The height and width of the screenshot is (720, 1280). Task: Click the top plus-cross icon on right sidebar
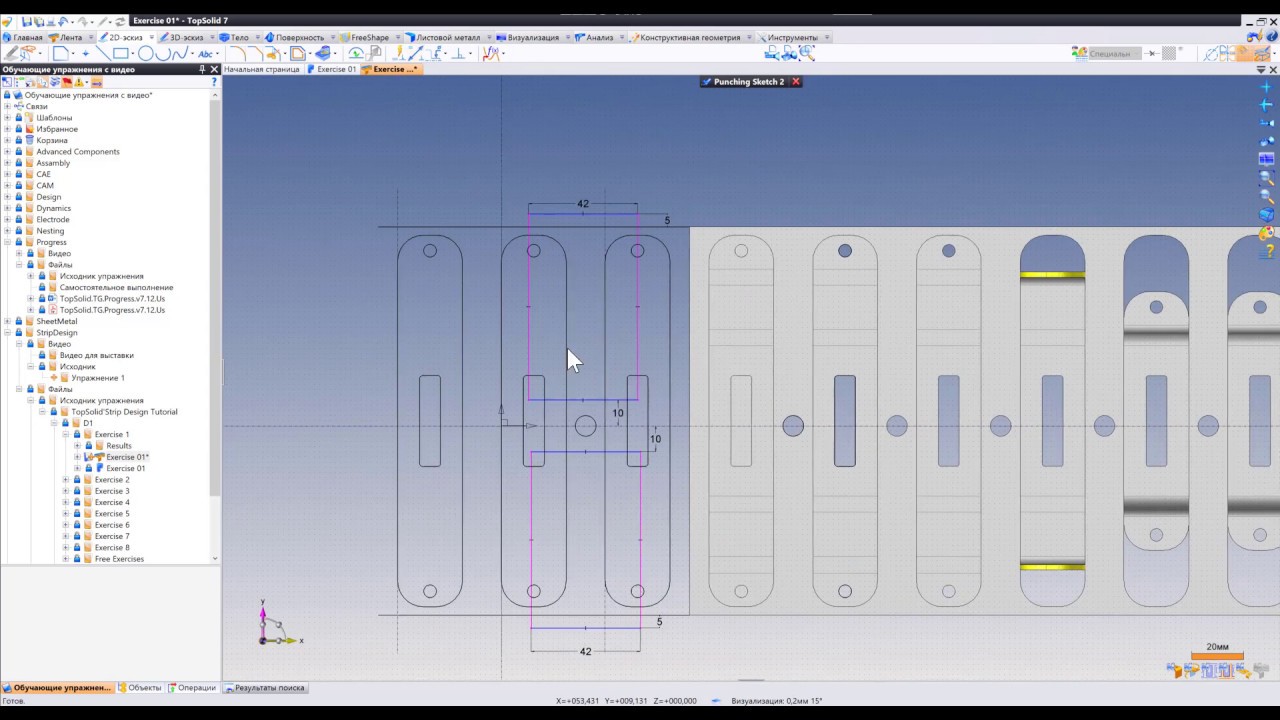(x=1266, y=87)
